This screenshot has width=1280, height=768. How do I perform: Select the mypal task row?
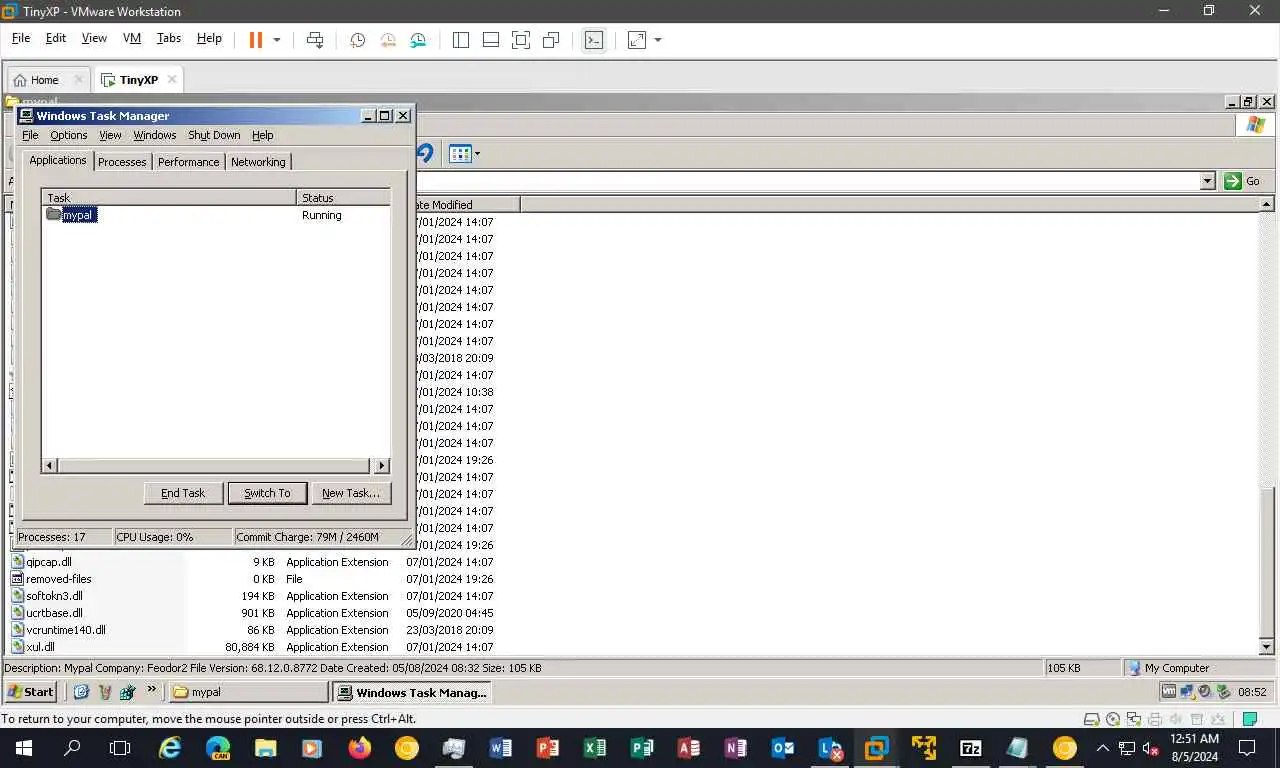[216, 215]
